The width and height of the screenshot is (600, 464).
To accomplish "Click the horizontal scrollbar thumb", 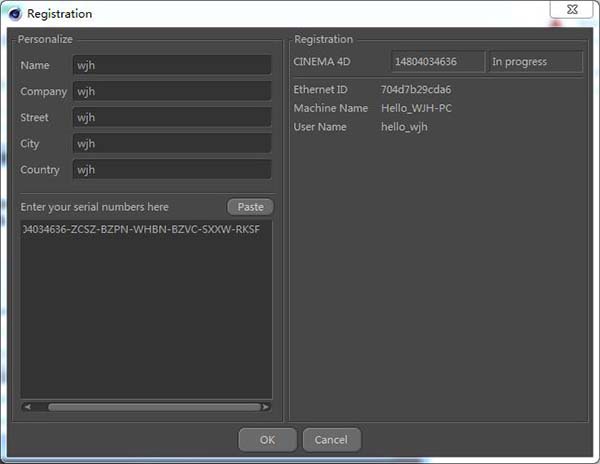I will point(155,407).
